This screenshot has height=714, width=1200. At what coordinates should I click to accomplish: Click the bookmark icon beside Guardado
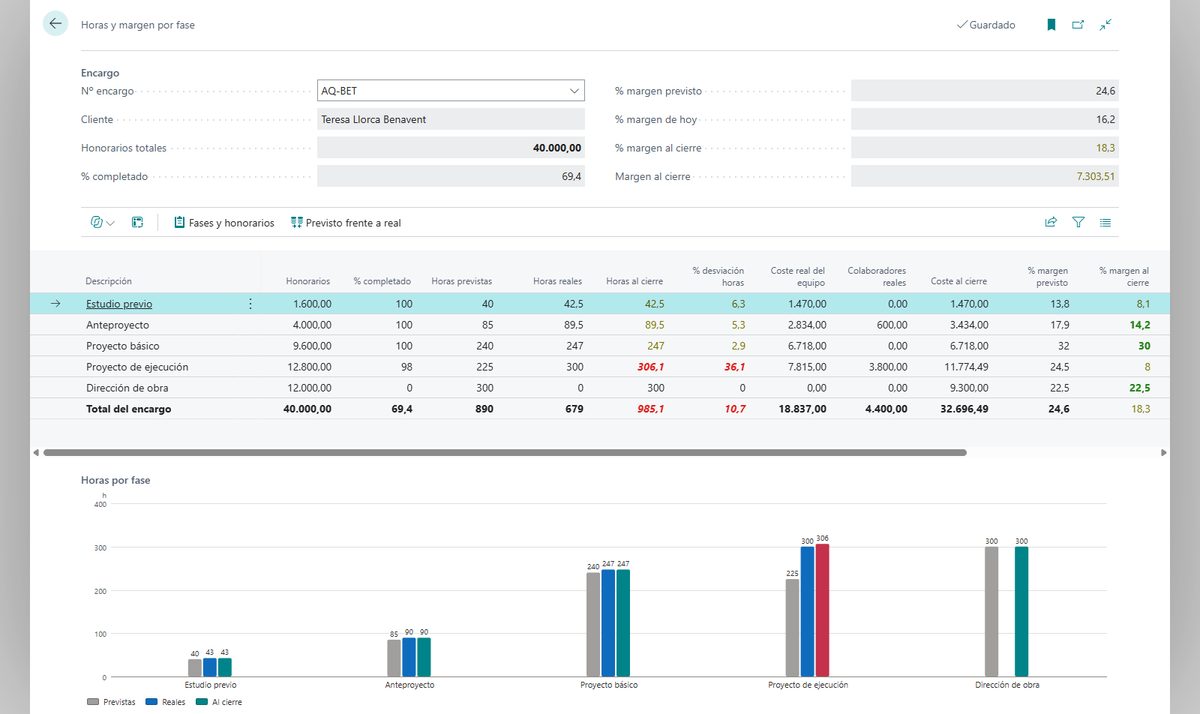tap(1051, 25)
